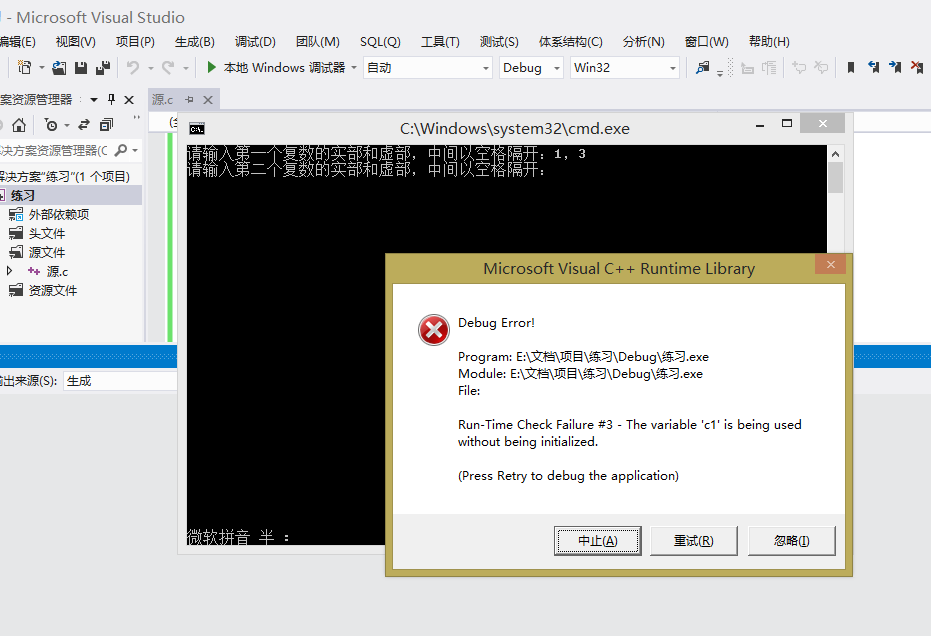Toggle auto-hide pin on Solution Explorer
The height and width of the screenshot is (636, 931).
coord(111,100)
